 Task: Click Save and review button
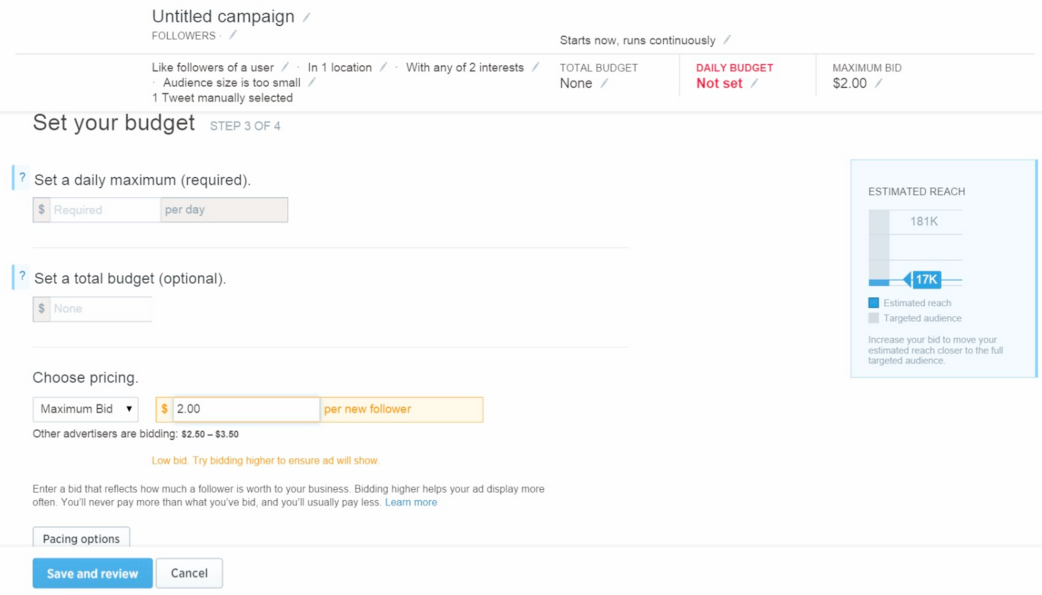(92, 573)
